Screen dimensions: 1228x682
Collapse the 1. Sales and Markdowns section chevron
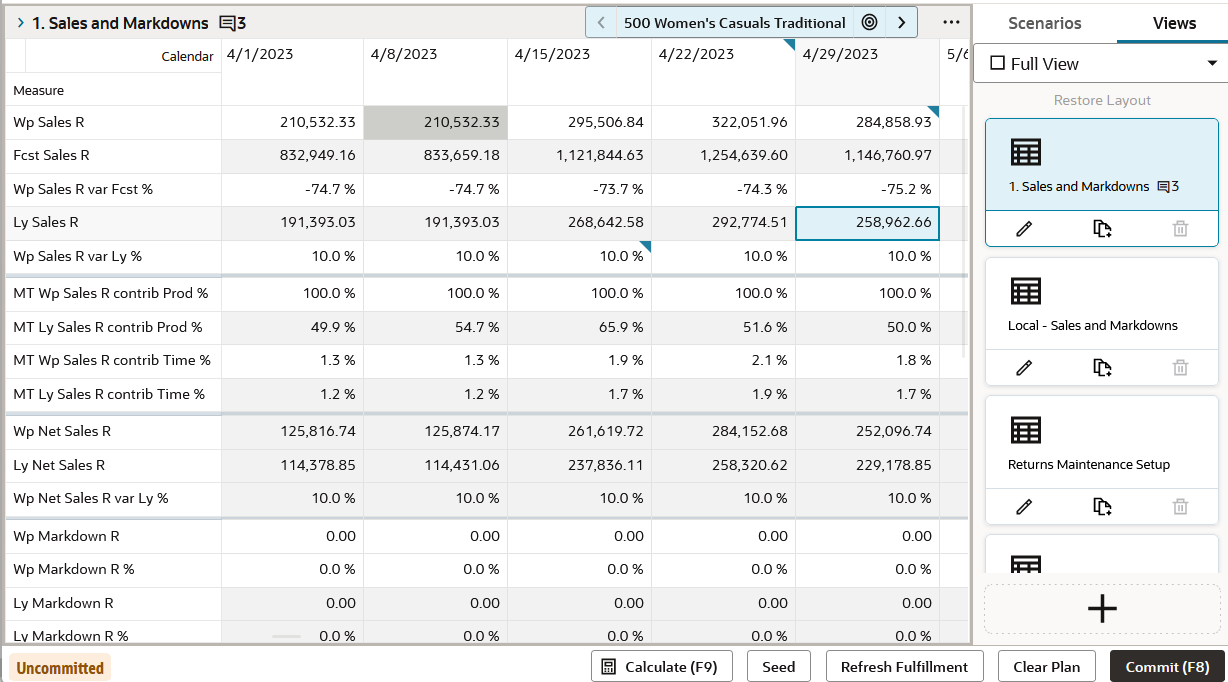[20, 22]
